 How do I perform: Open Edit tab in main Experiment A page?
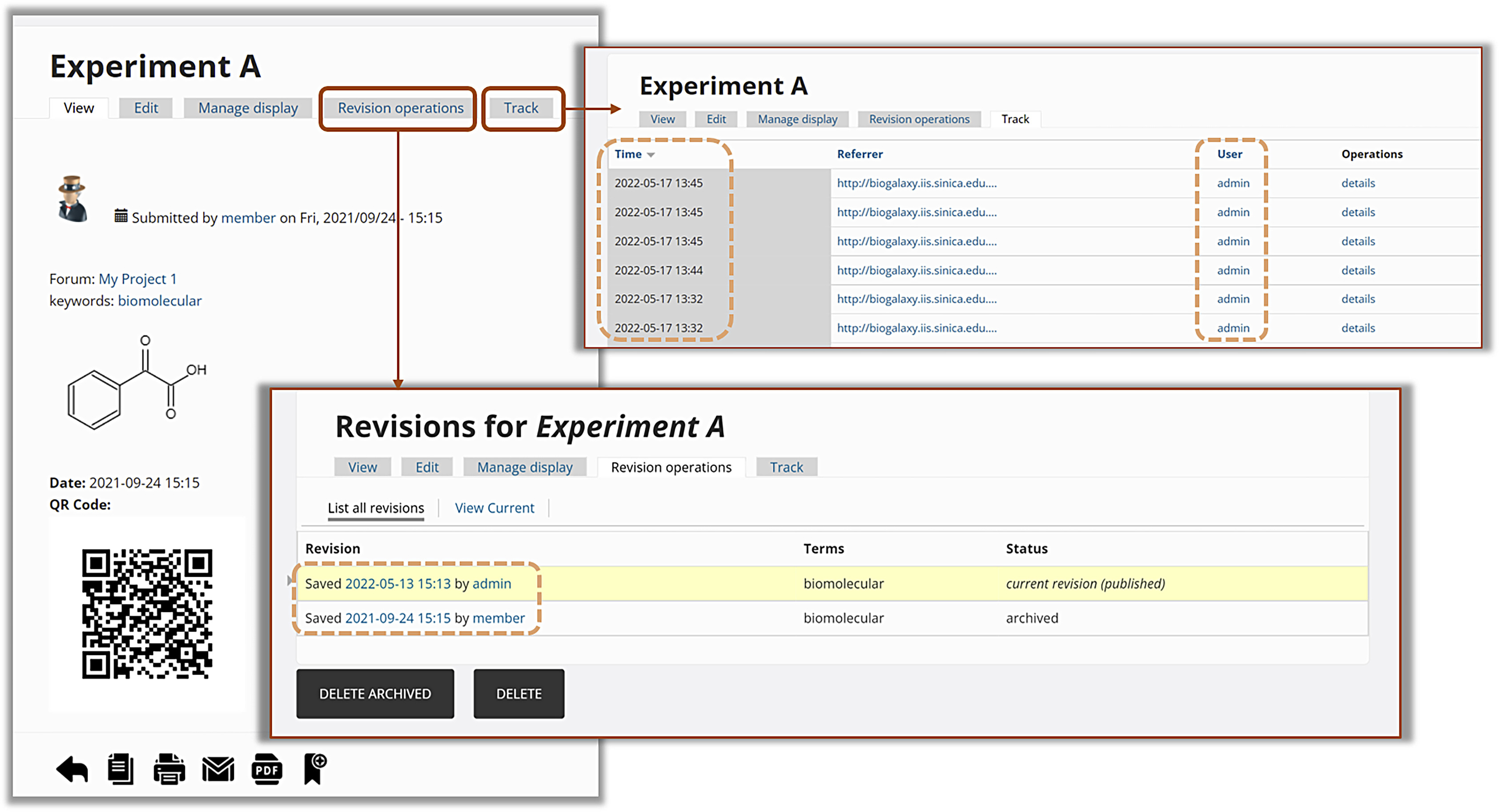click(x=146, y=108)
